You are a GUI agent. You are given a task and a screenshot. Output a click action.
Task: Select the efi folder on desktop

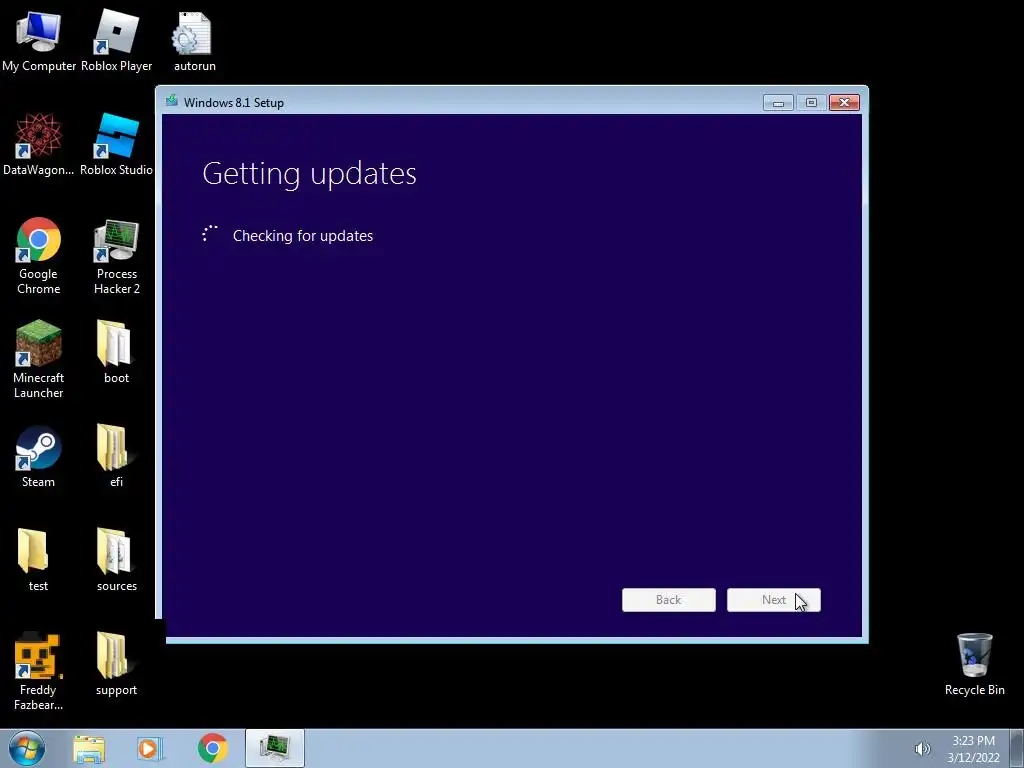116,456
